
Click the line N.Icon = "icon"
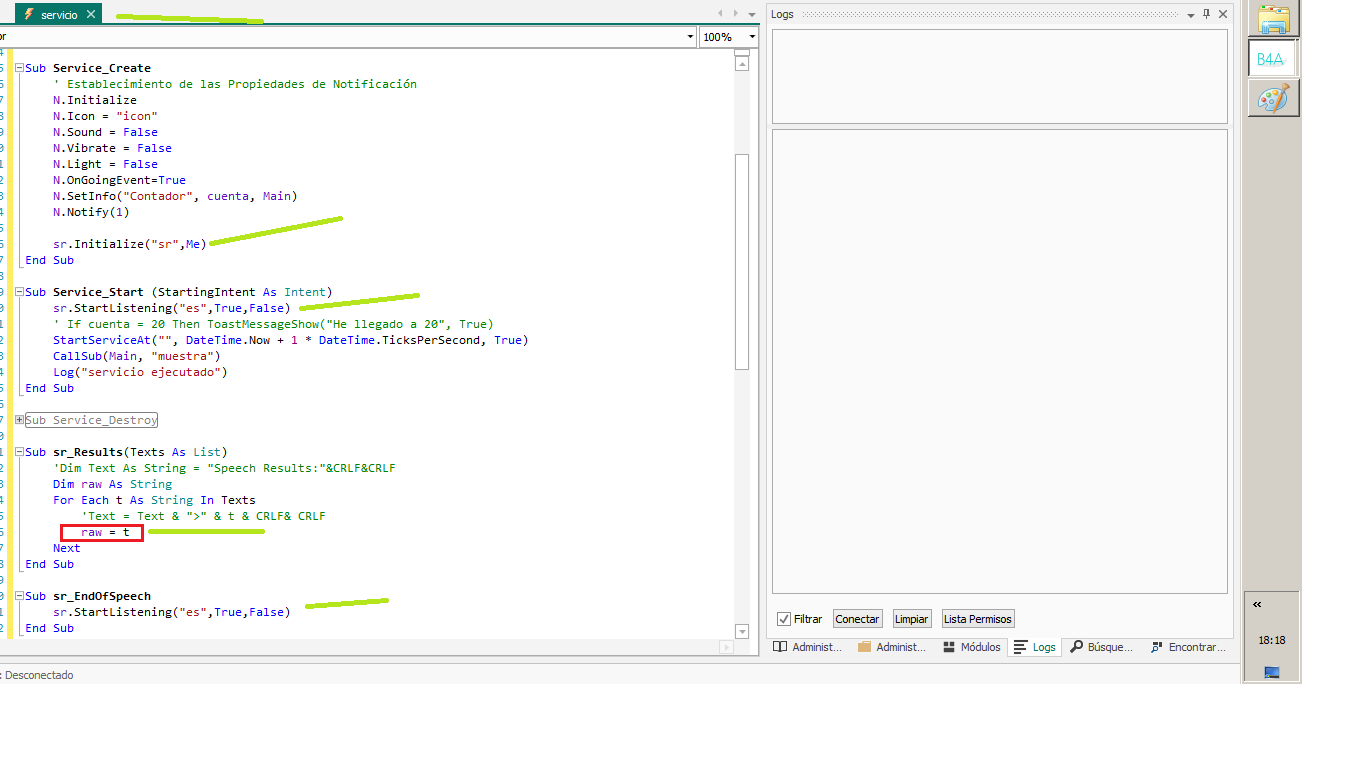[105, 116]
